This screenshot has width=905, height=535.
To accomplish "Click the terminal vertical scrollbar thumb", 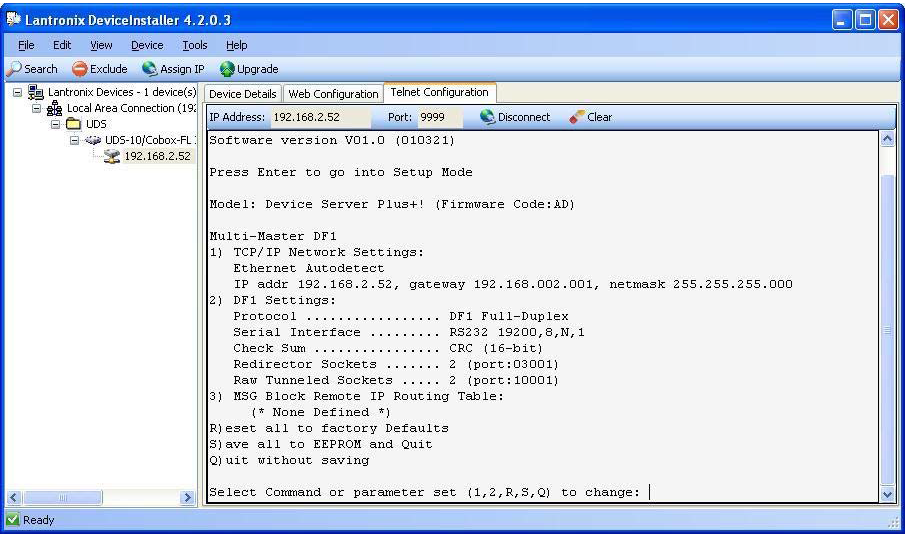I will pyautogui.click(x=887, y=329).
